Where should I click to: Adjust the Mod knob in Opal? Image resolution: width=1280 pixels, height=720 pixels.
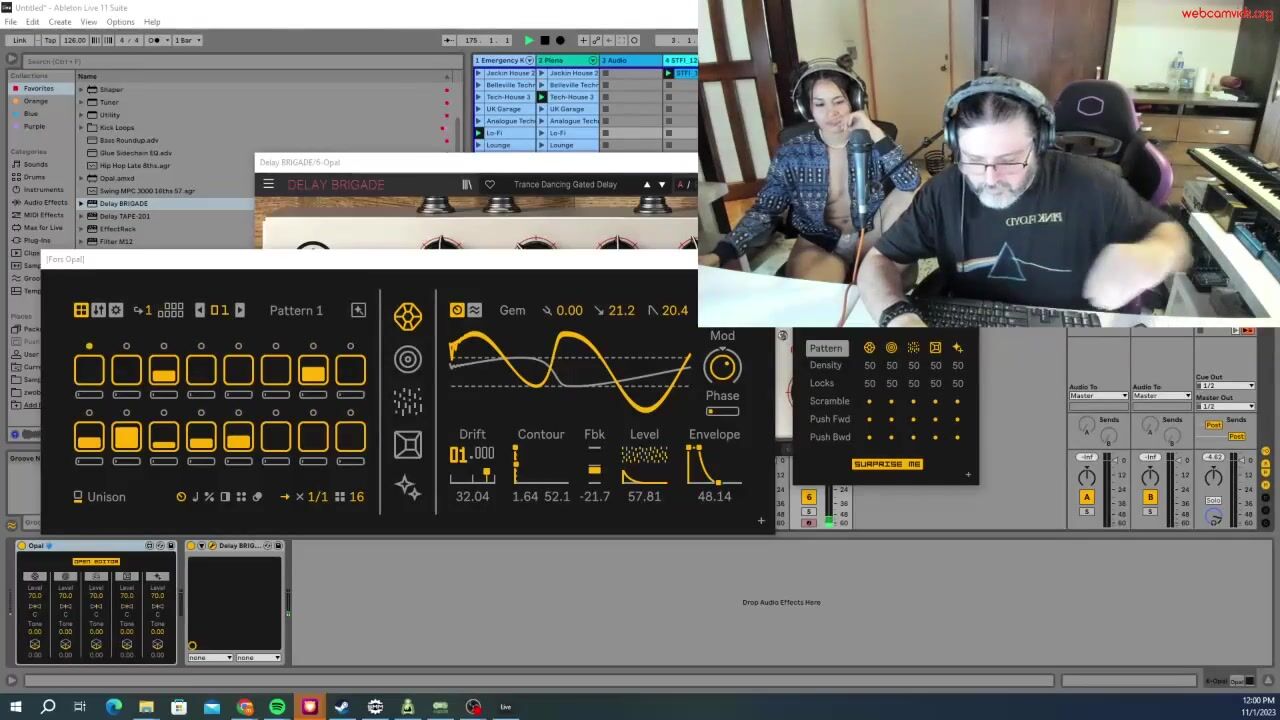coord(722,367)
